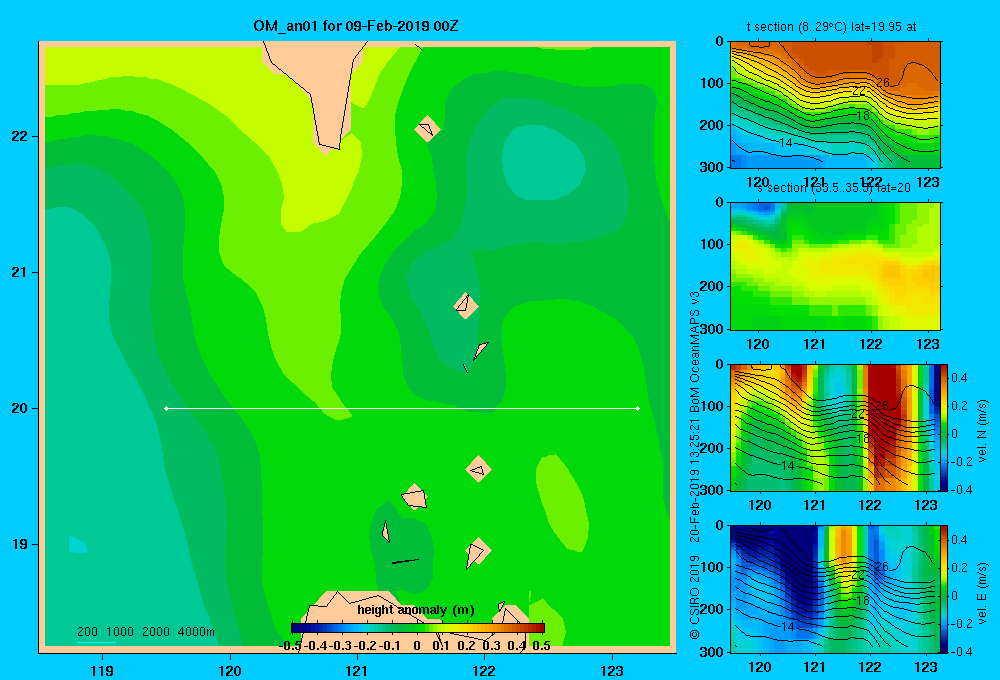Click depth 100 on the temperature section axis
Screen dimensions: 1000x680
pyautogui.click(x=712, y=83)
